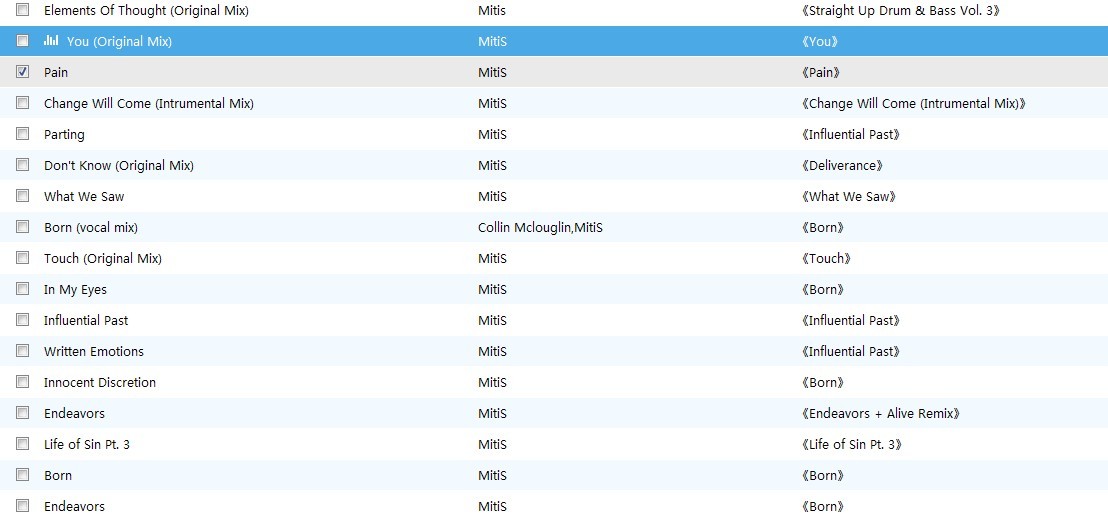Image resolution: width=1108 pixels, height=520 pixels.
Task: Open the album 《Endeavors + Alive Remix》
Action: click(x=881, y=414)
